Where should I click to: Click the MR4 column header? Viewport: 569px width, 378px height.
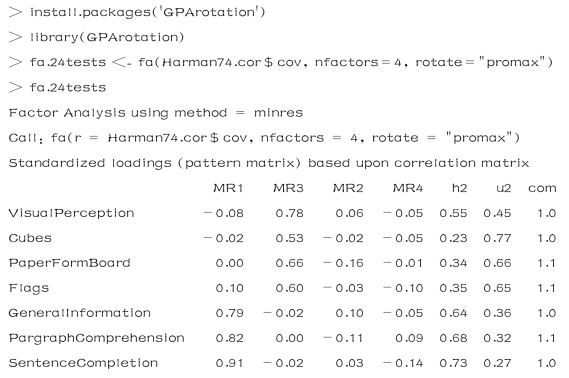point(408,188)
